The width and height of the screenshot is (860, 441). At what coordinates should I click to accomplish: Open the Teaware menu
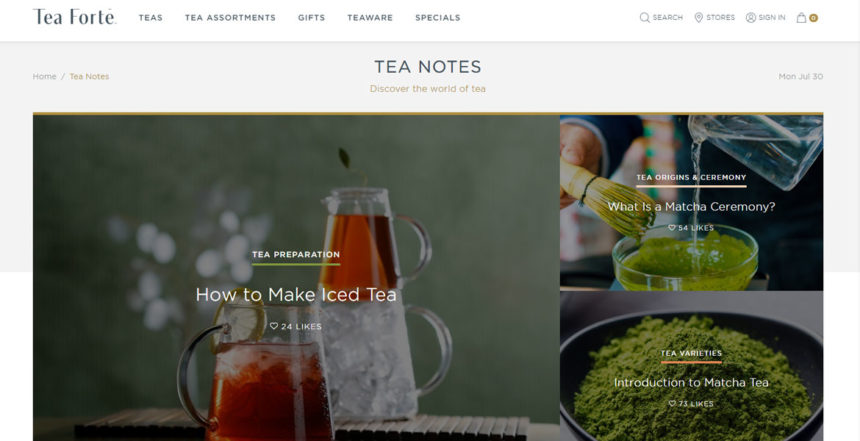[x=370, y=18]
